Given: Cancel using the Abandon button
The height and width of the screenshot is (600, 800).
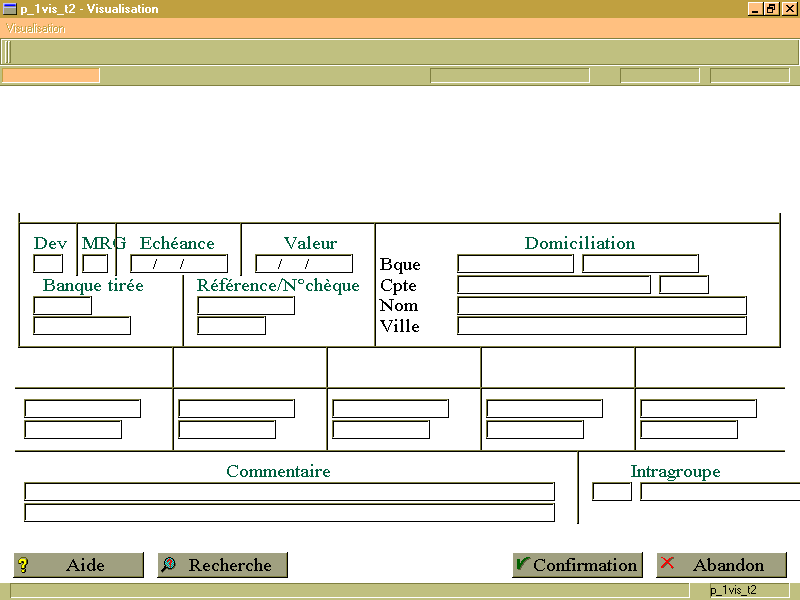Looking at the screenshot, I should 721,565.
